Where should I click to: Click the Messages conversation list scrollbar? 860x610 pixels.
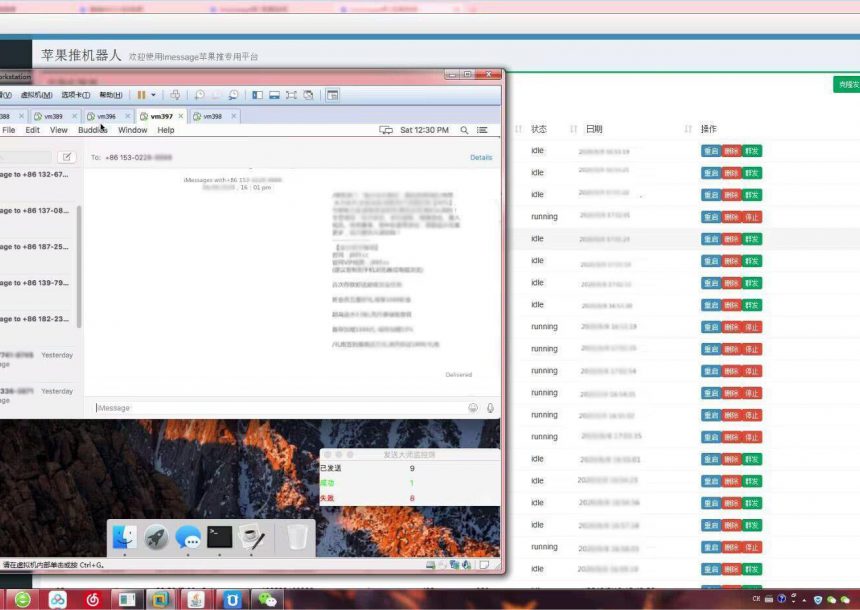pos(79,267)
